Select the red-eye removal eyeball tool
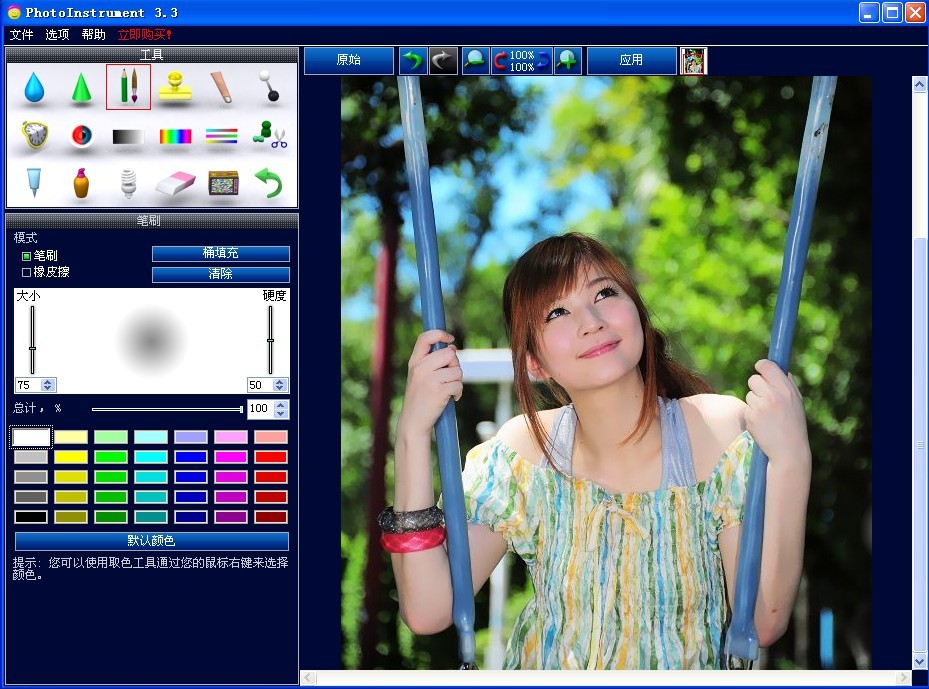 [81, 136]
